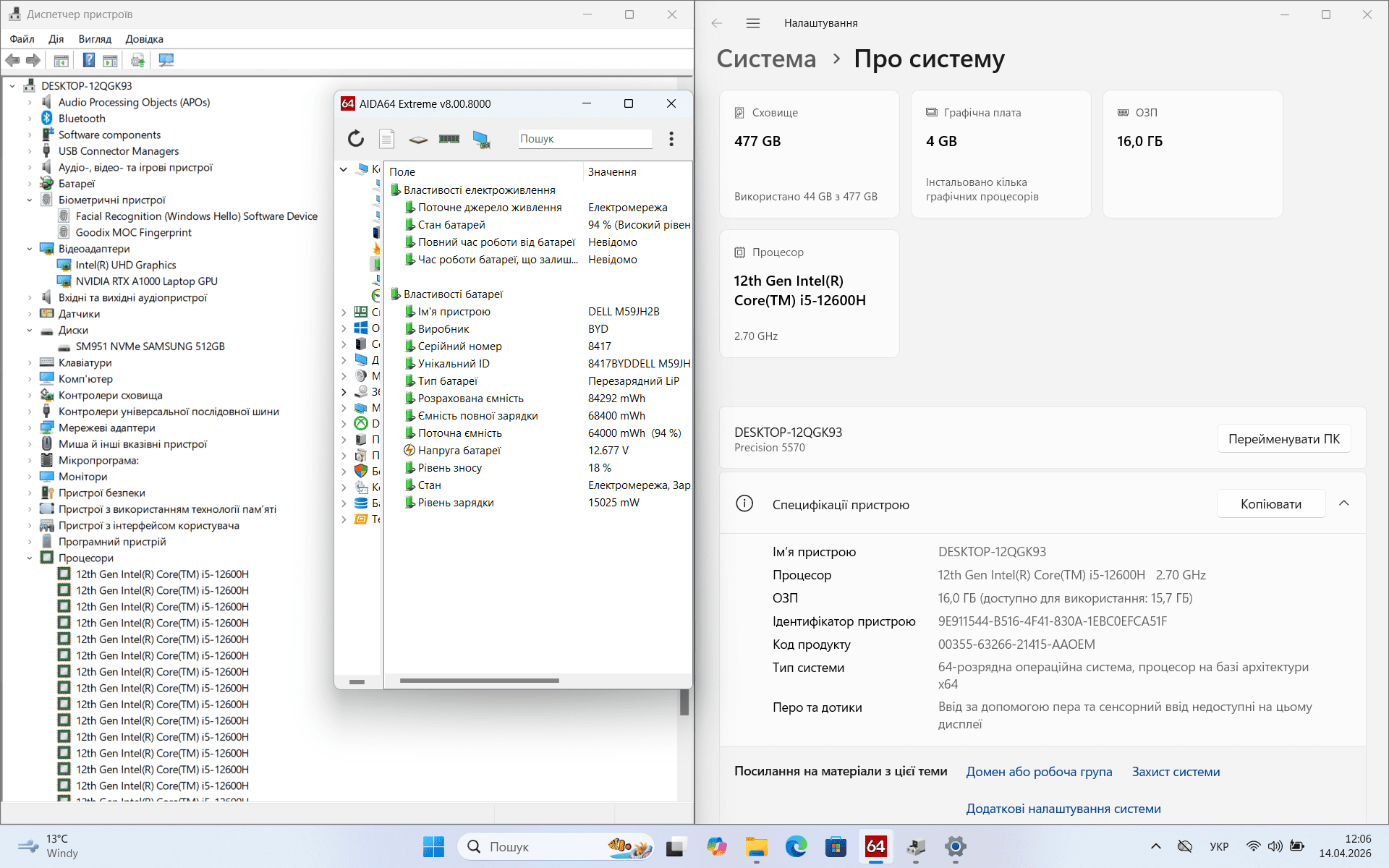Click the AIDA64 refresh icon

(x=355, y=138)
